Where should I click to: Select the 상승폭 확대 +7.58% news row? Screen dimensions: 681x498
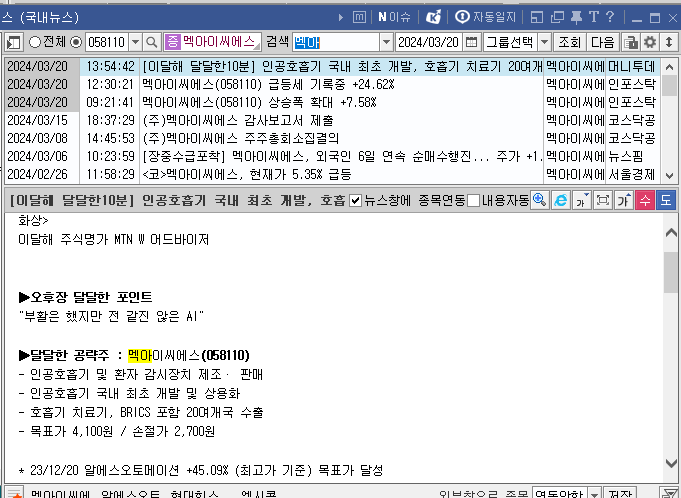332,102
